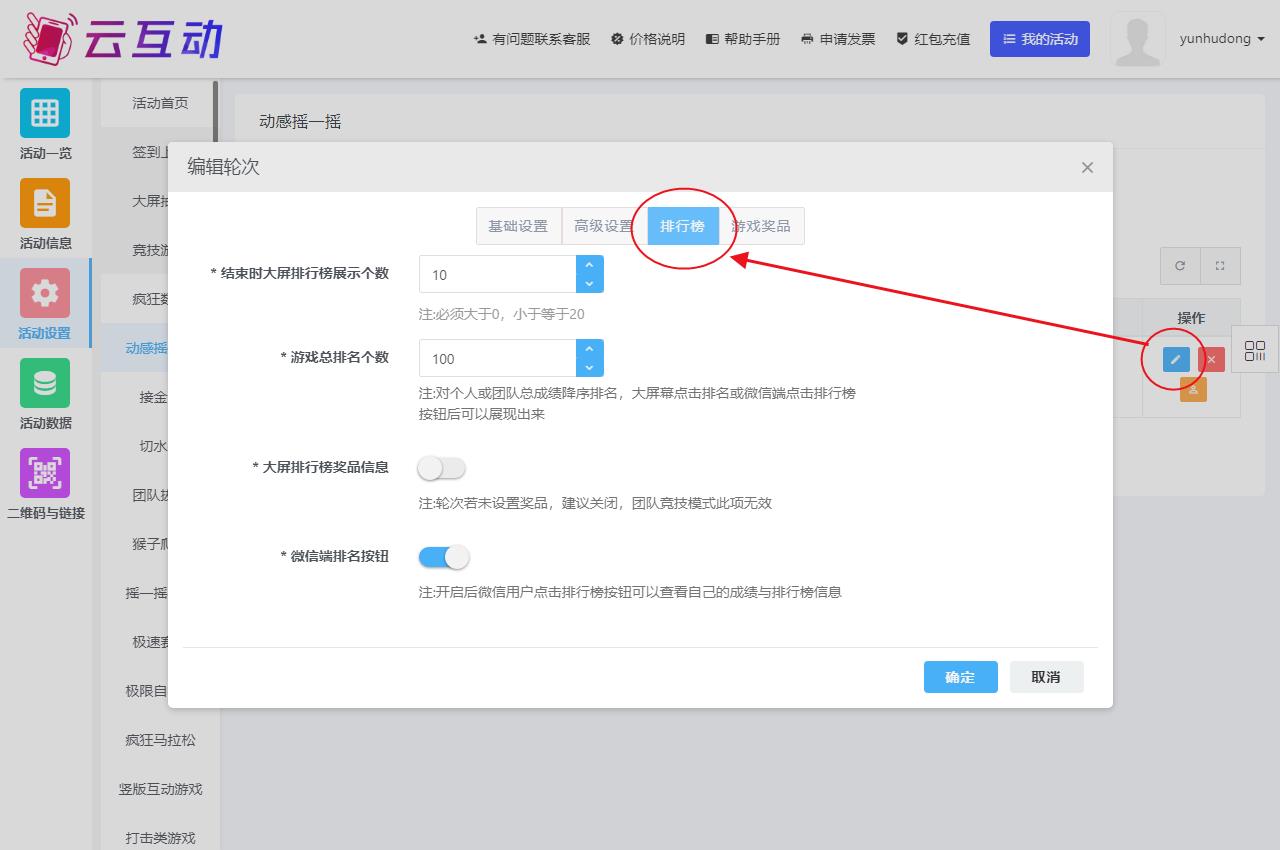This screenshot has width=1280, height=850.
Task: Select 竖版互动游戏 in the side menu
Action: pos(160,789)
